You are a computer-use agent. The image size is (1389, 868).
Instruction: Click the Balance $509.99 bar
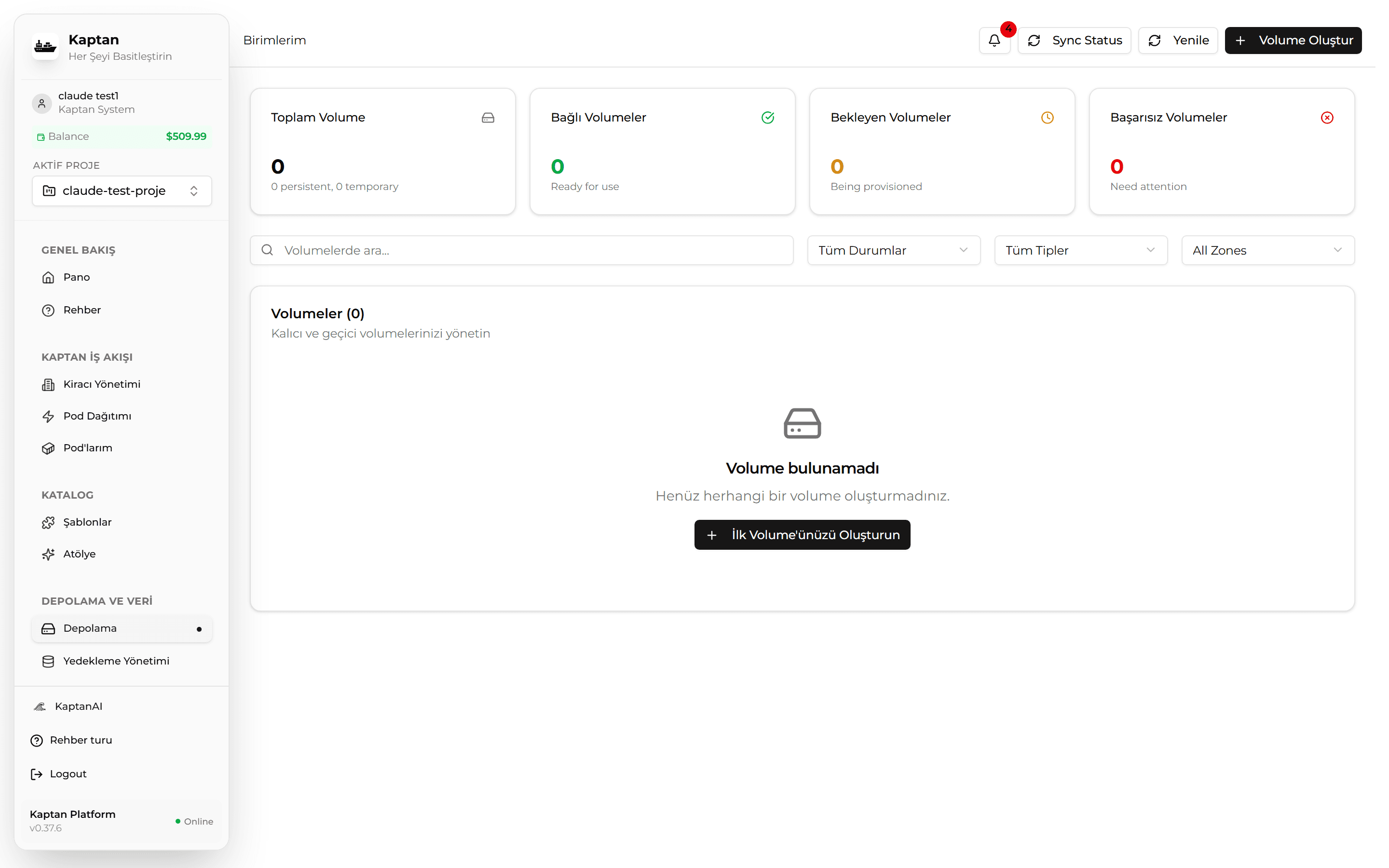[122, 136]
